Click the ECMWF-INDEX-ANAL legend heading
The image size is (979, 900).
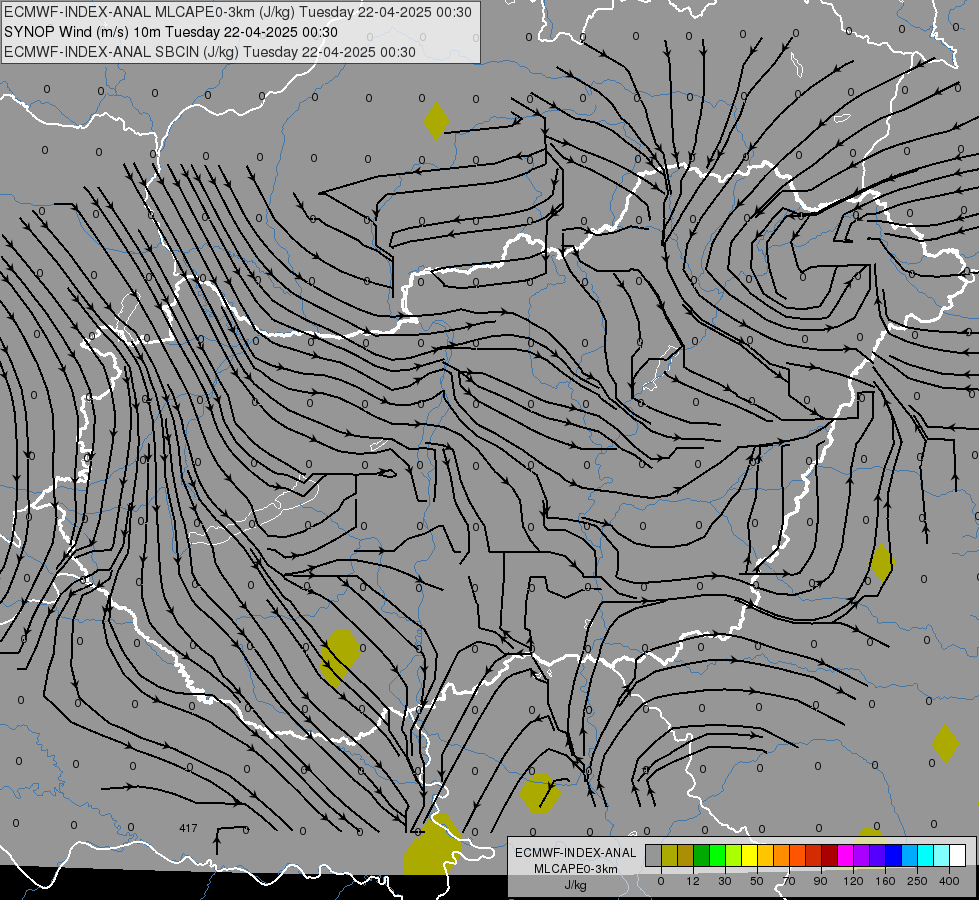click(x=575, y=853)
